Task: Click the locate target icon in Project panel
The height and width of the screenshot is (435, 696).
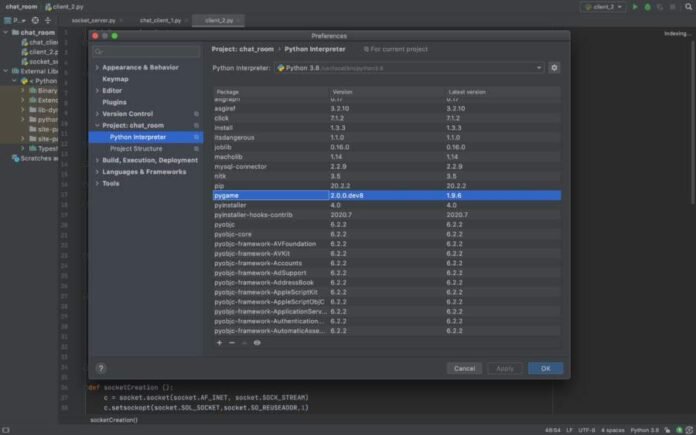Action: pos(35,20)
